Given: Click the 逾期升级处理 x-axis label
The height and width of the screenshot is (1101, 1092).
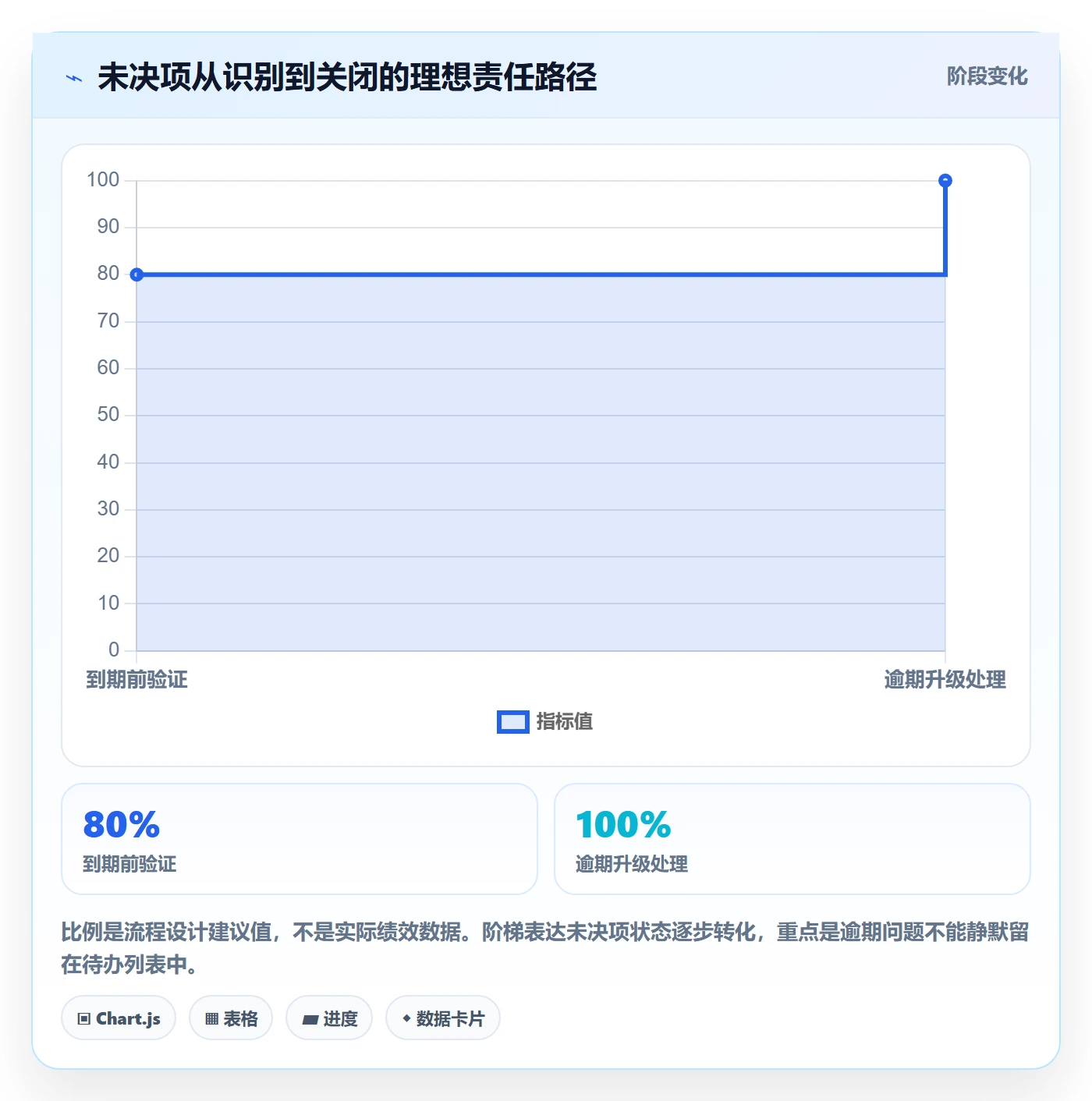Looking at the screenshot, I should [x=945, y=680].
